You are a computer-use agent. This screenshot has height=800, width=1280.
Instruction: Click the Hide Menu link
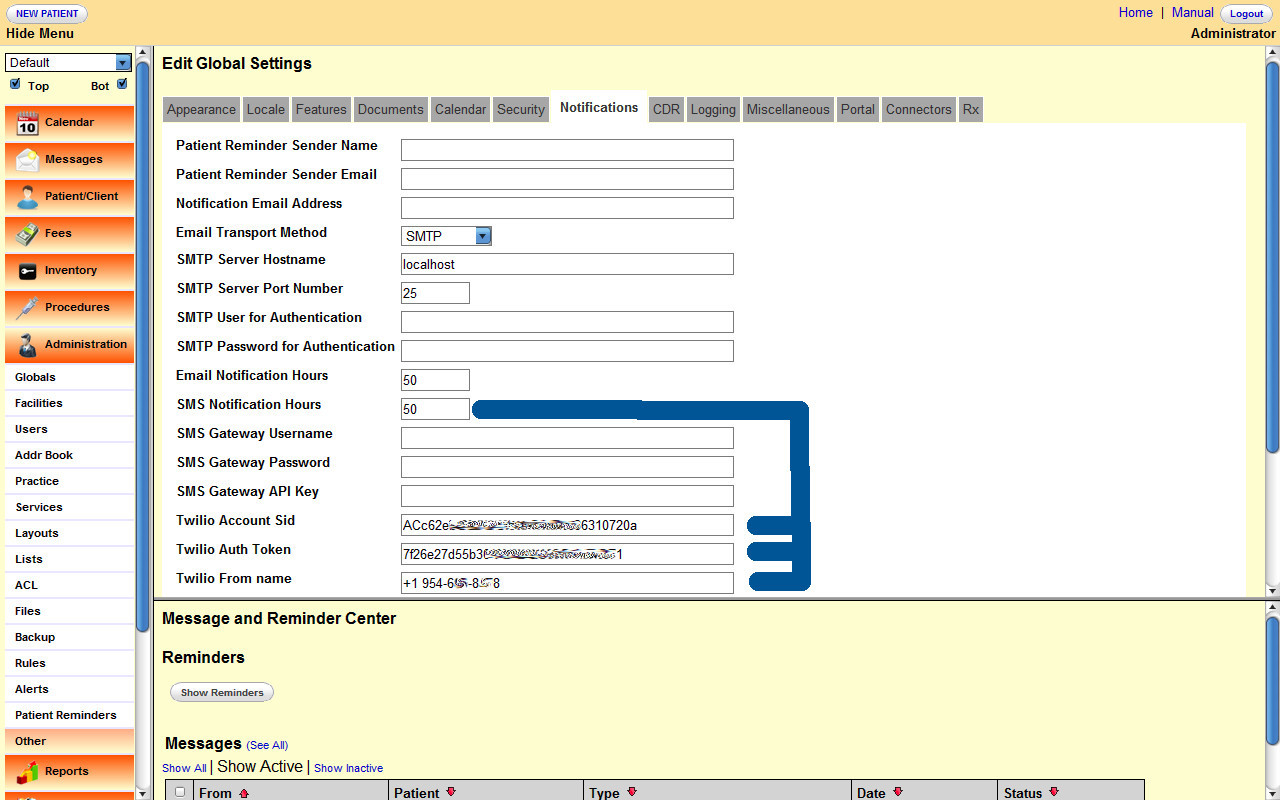click(x=40, y=33)
